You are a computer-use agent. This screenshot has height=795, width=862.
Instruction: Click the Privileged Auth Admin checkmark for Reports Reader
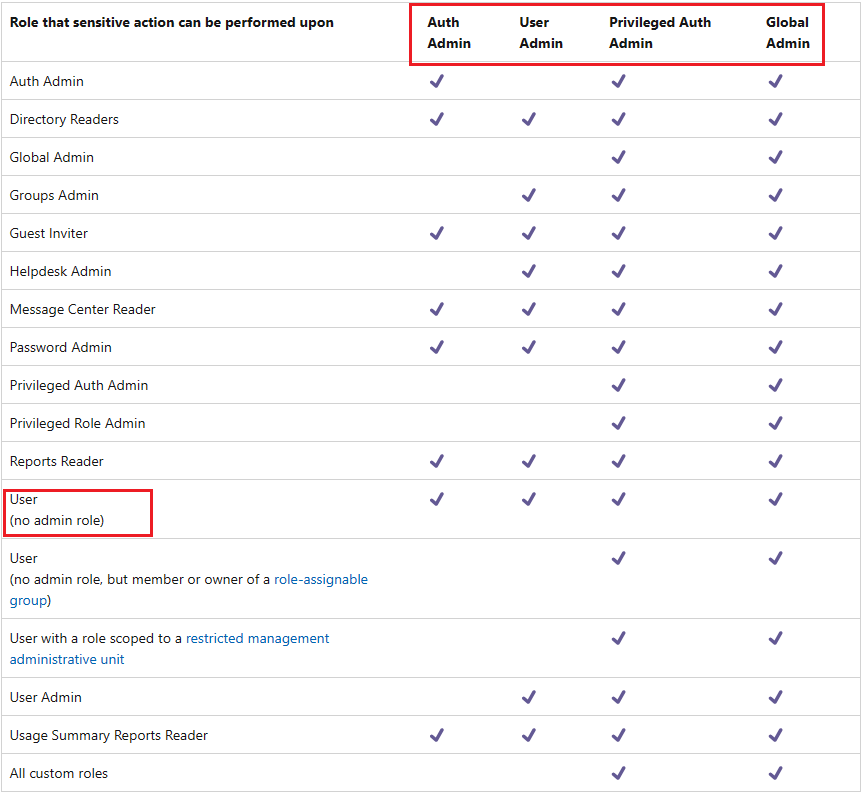(x=618, y=461)
